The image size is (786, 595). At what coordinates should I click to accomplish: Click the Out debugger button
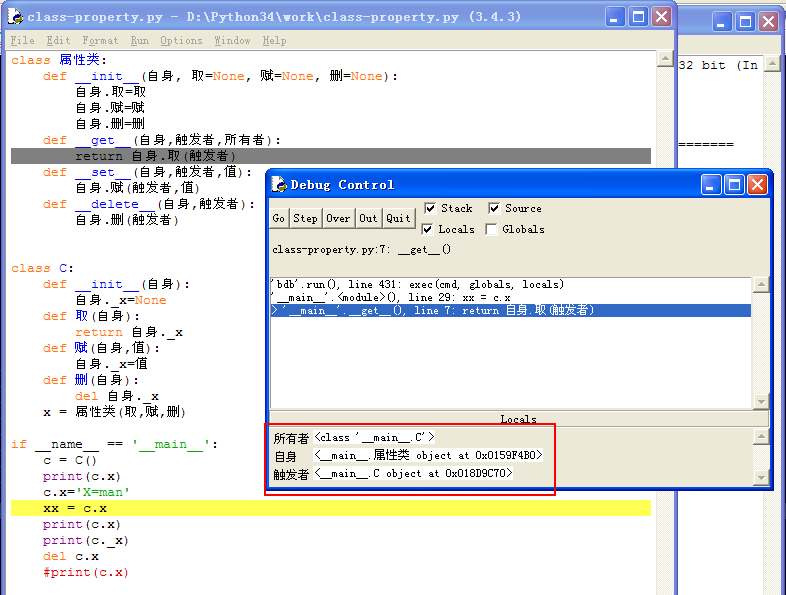pos(369,218)
